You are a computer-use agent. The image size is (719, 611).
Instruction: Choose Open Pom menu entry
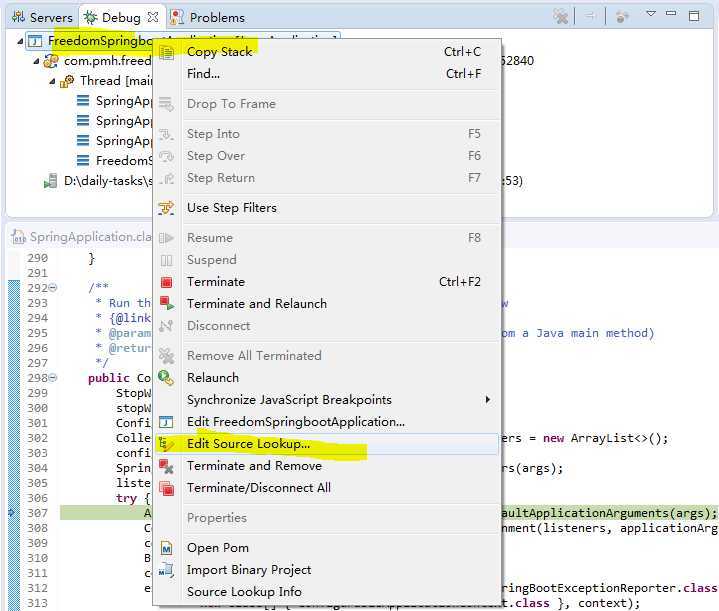[327, 548]
